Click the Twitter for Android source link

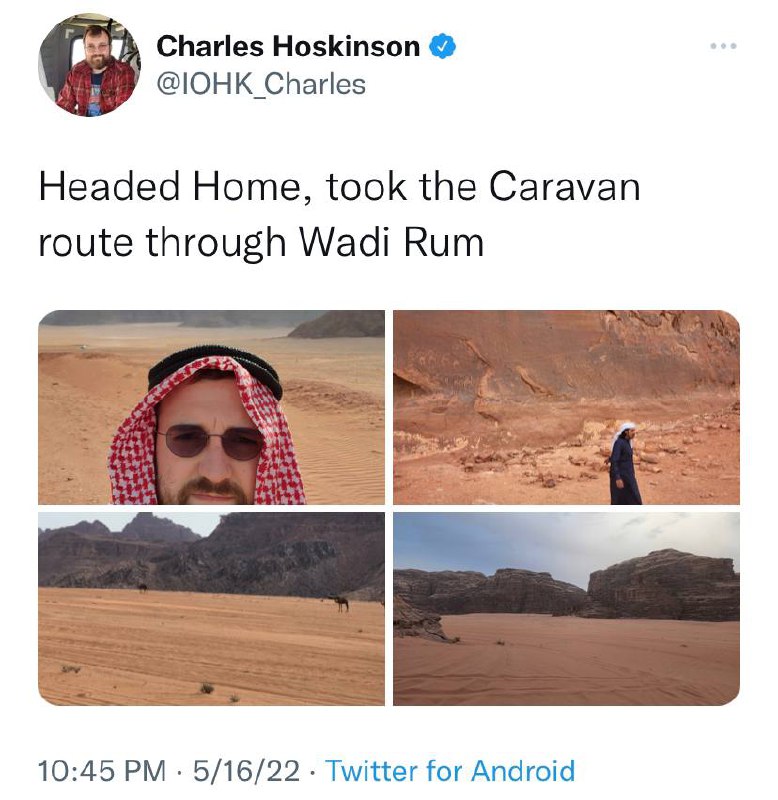tap(450, 770)
